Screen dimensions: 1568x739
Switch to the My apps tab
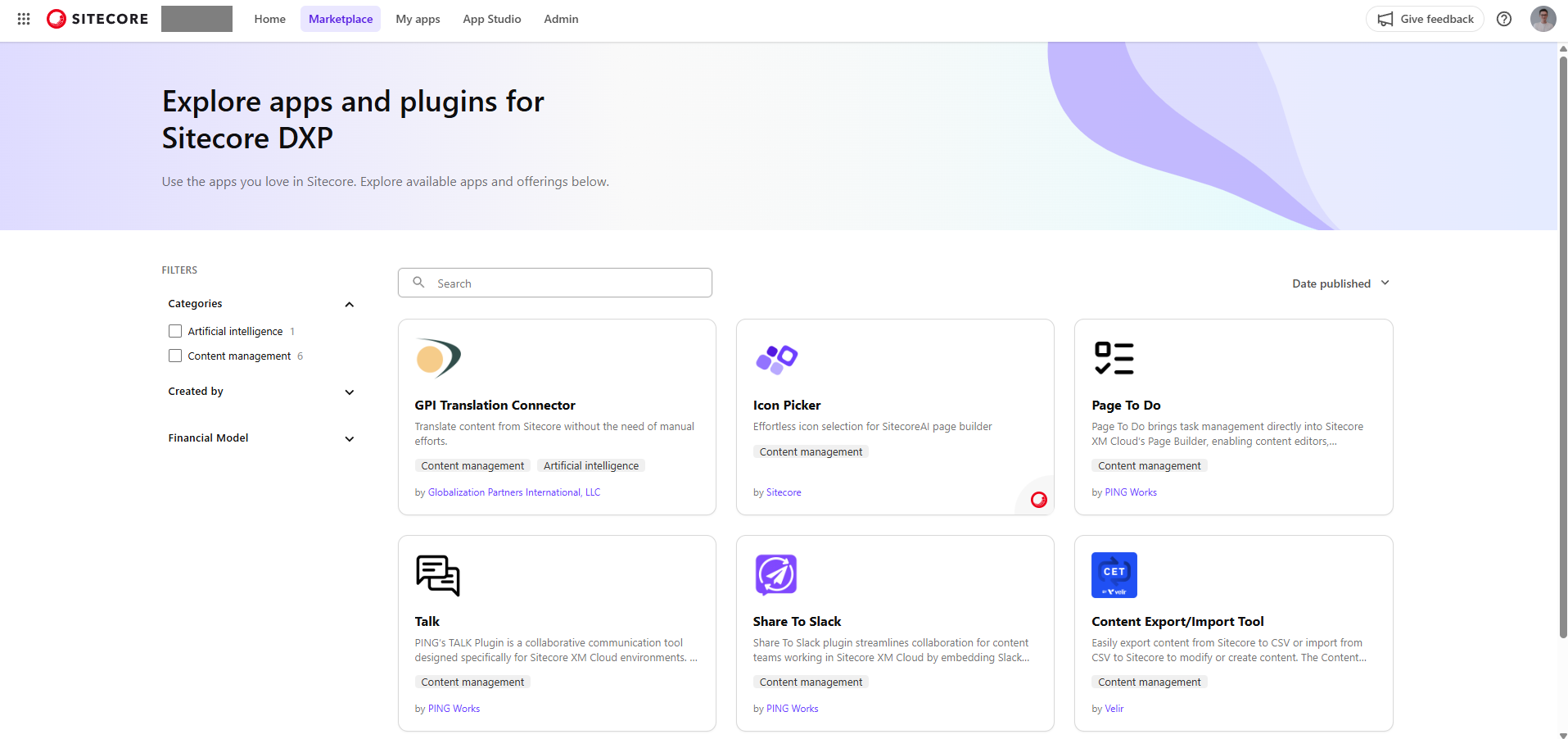click(x=418, y=18)
